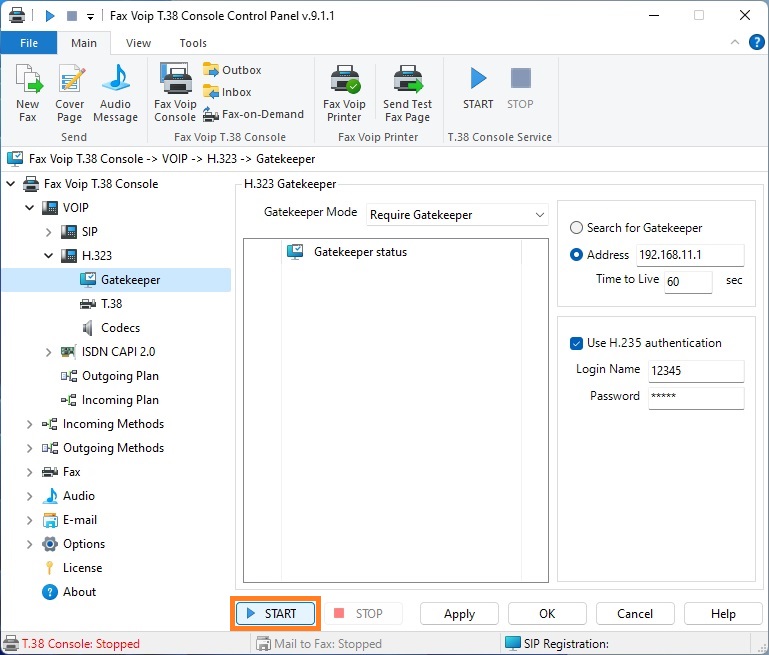Select Fax Voip T.38 Console root node
This screenshot has height=655, width=769.
(101, 184)
